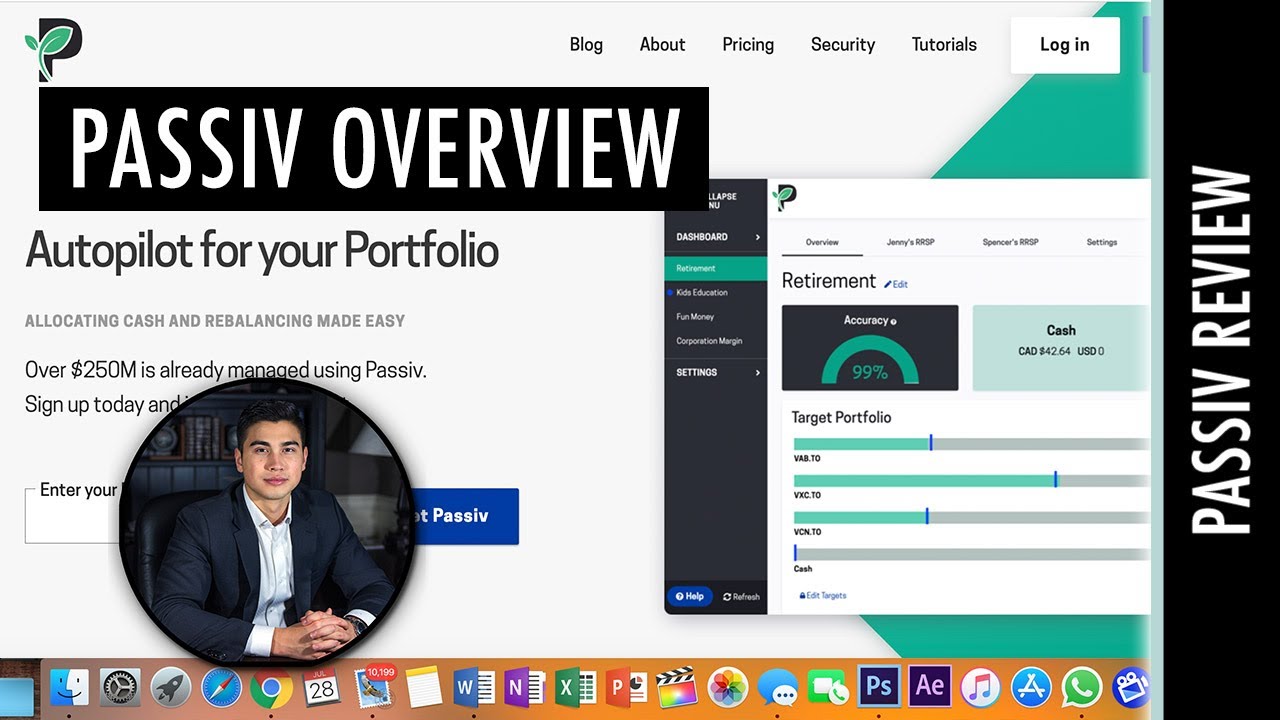This screenshot has width=1280, height=720.
Task: Open the App Store from the dock
Action: pos(1031,687)
